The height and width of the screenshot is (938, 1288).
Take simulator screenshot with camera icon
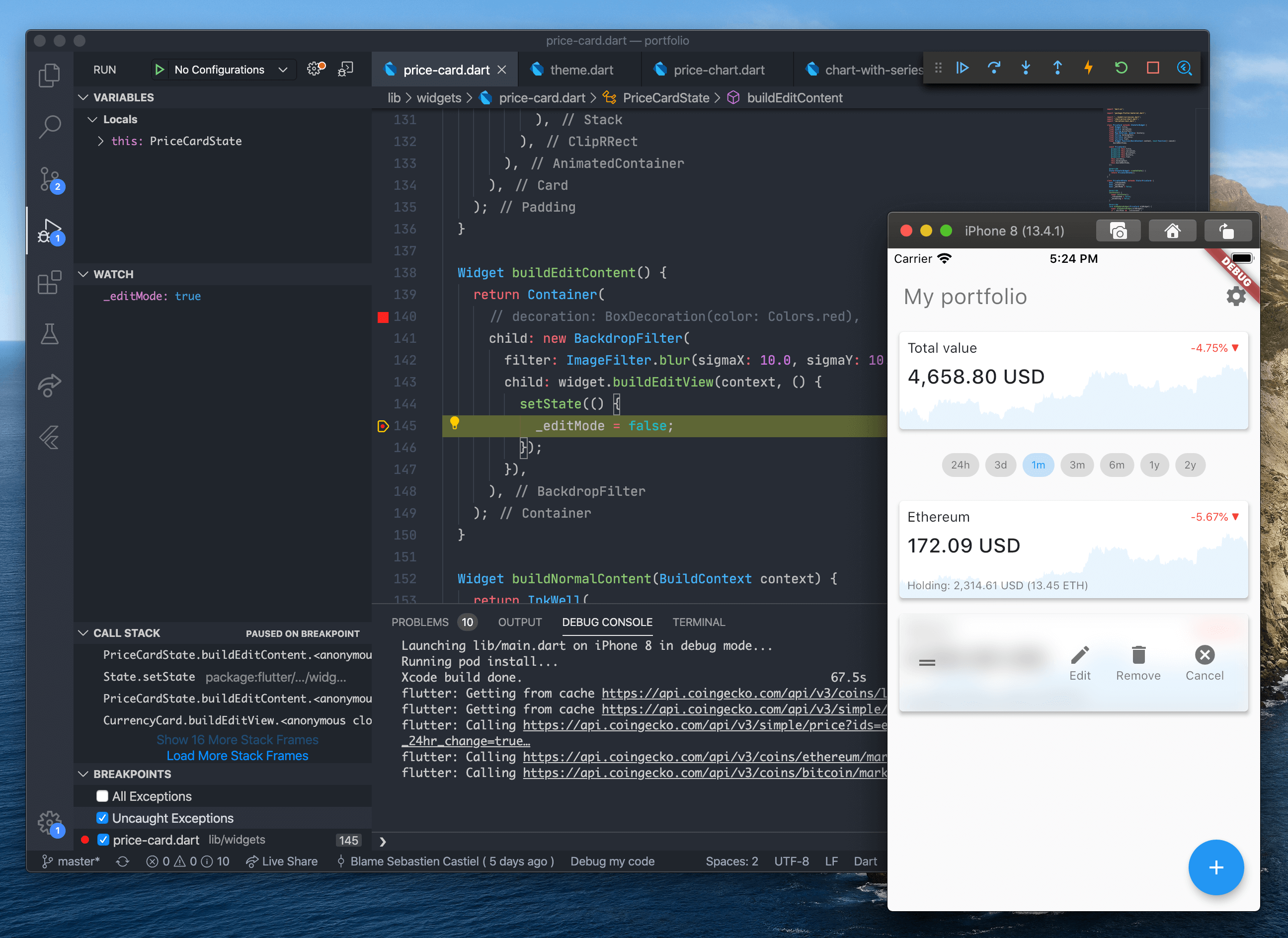tap(1118, 231)
